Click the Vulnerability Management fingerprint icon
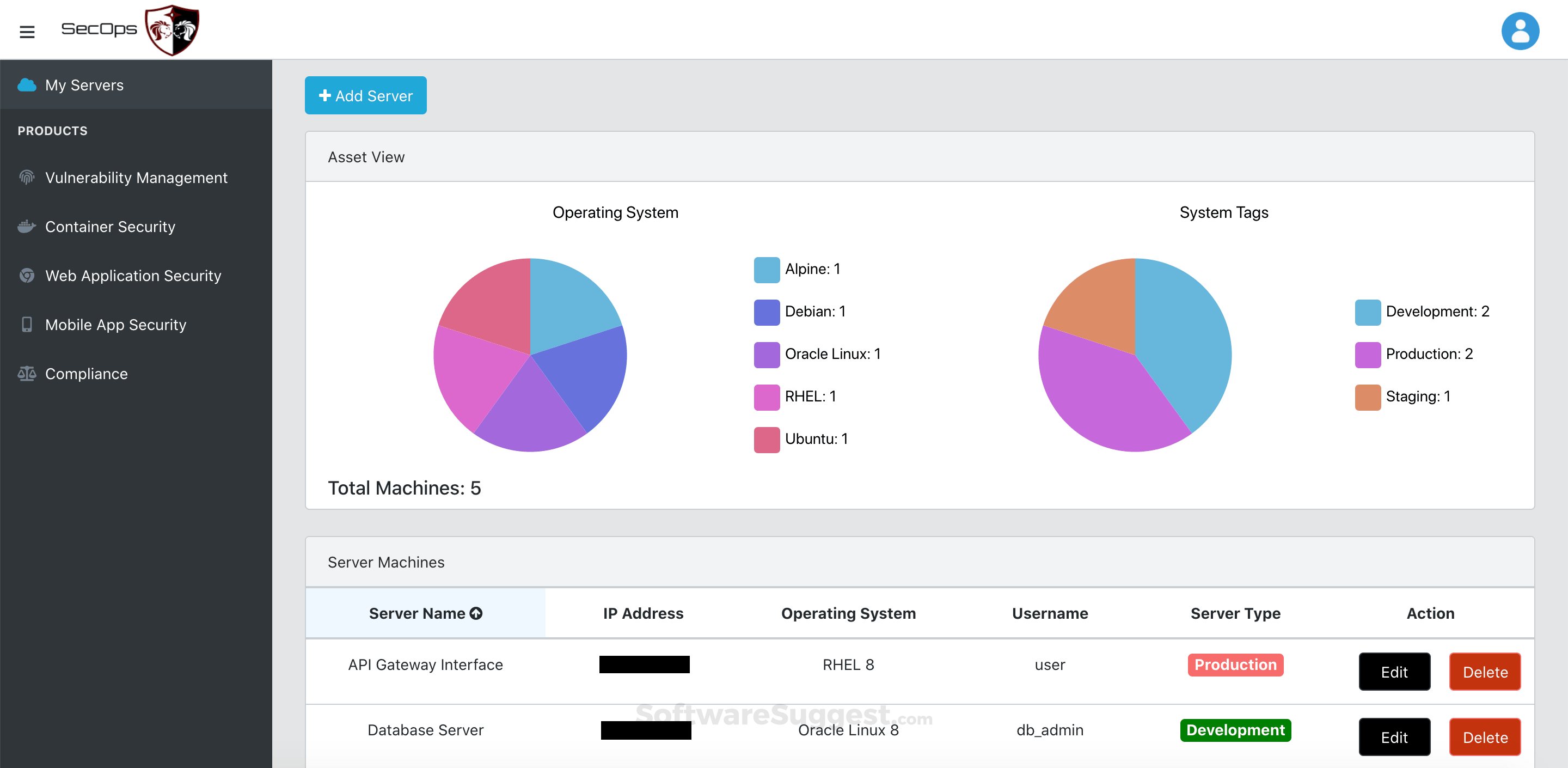The image size is (1568, 768). click(x=26, y=177)
